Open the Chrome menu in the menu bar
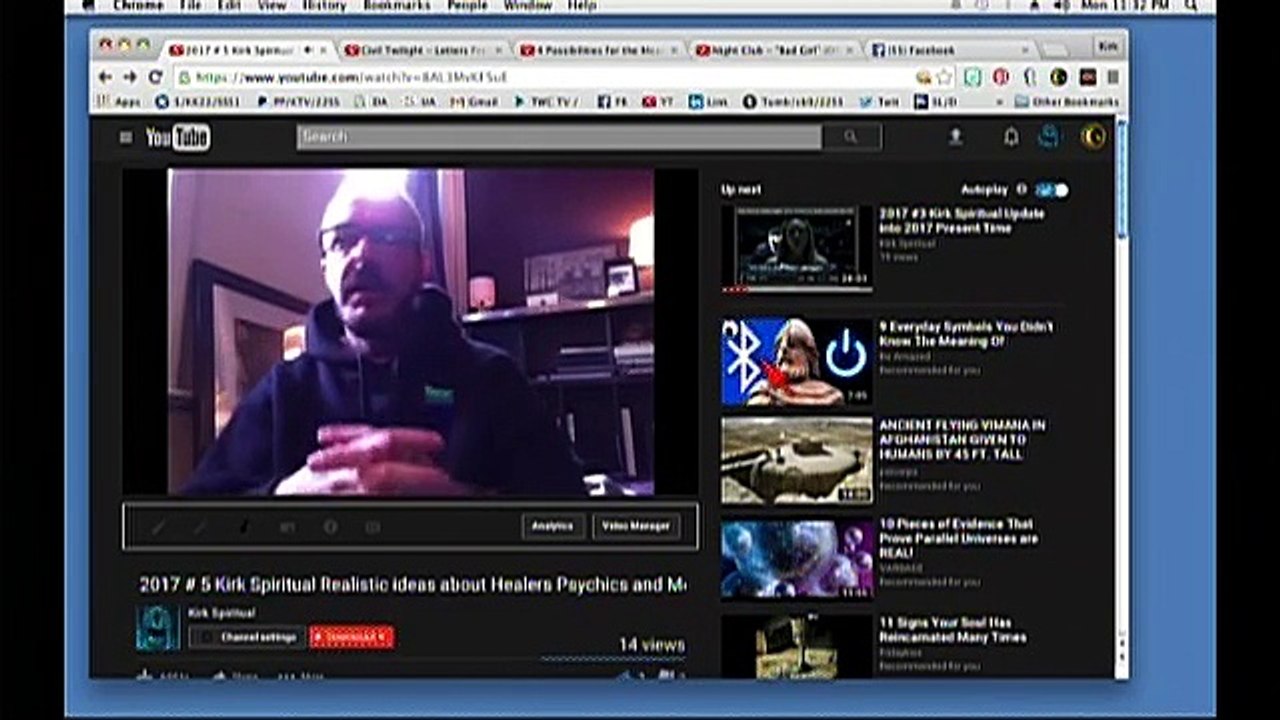1280x720 pixels. (x=138, y=6)
